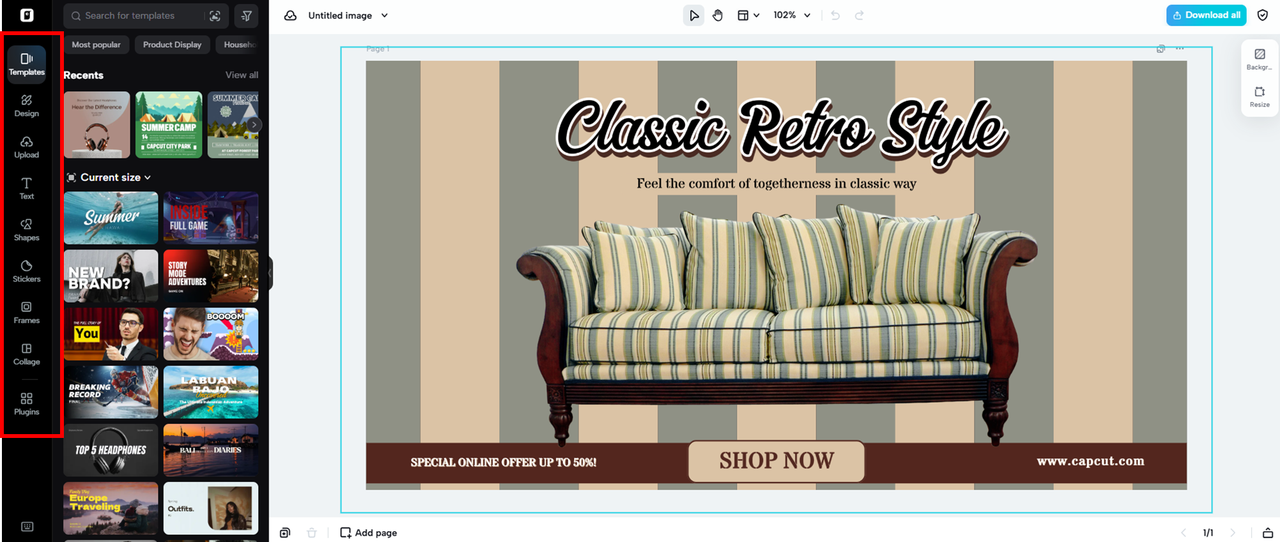The image size is (1280, 542).
Task: Click the View all recents link
Action: [x=241, y=75]
